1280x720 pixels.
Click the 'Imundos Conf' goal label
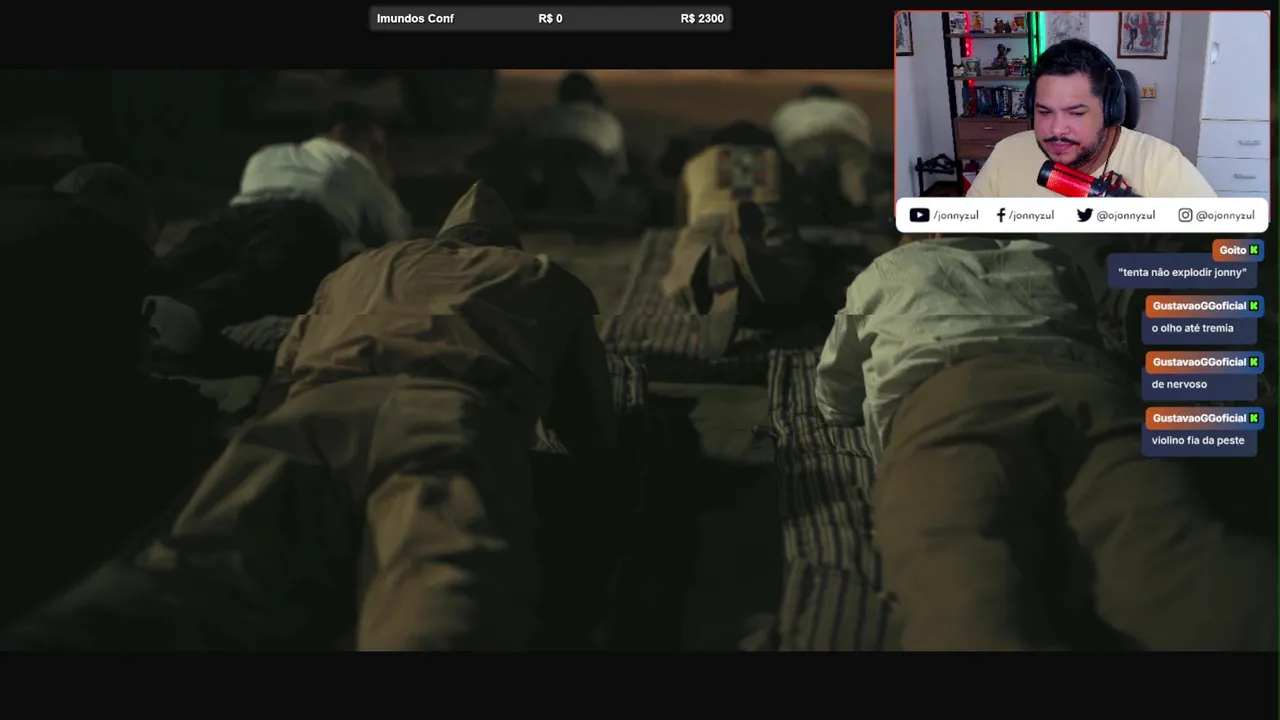415,18
